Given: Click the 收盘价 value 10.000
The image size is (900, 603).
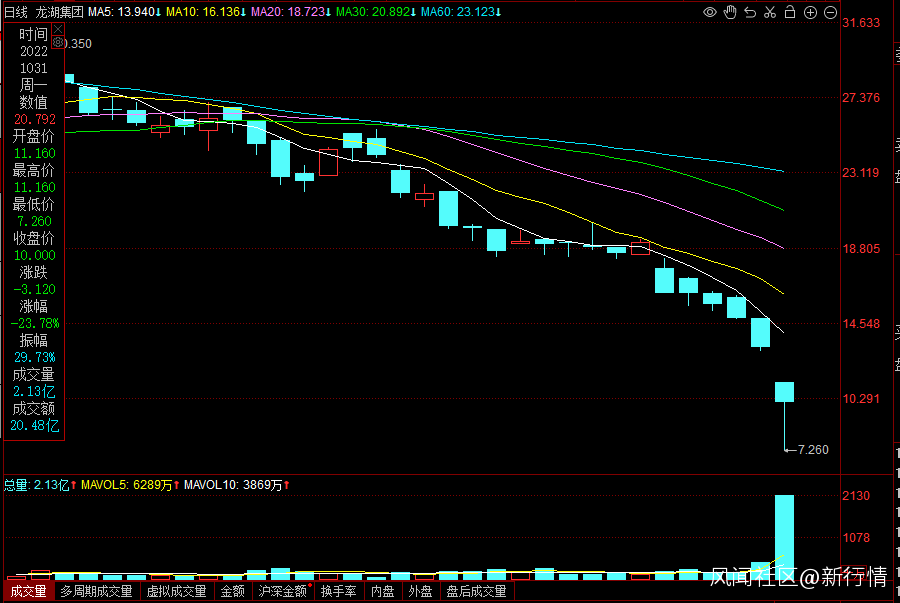Looking at the screenshot, I should point(34,255).
